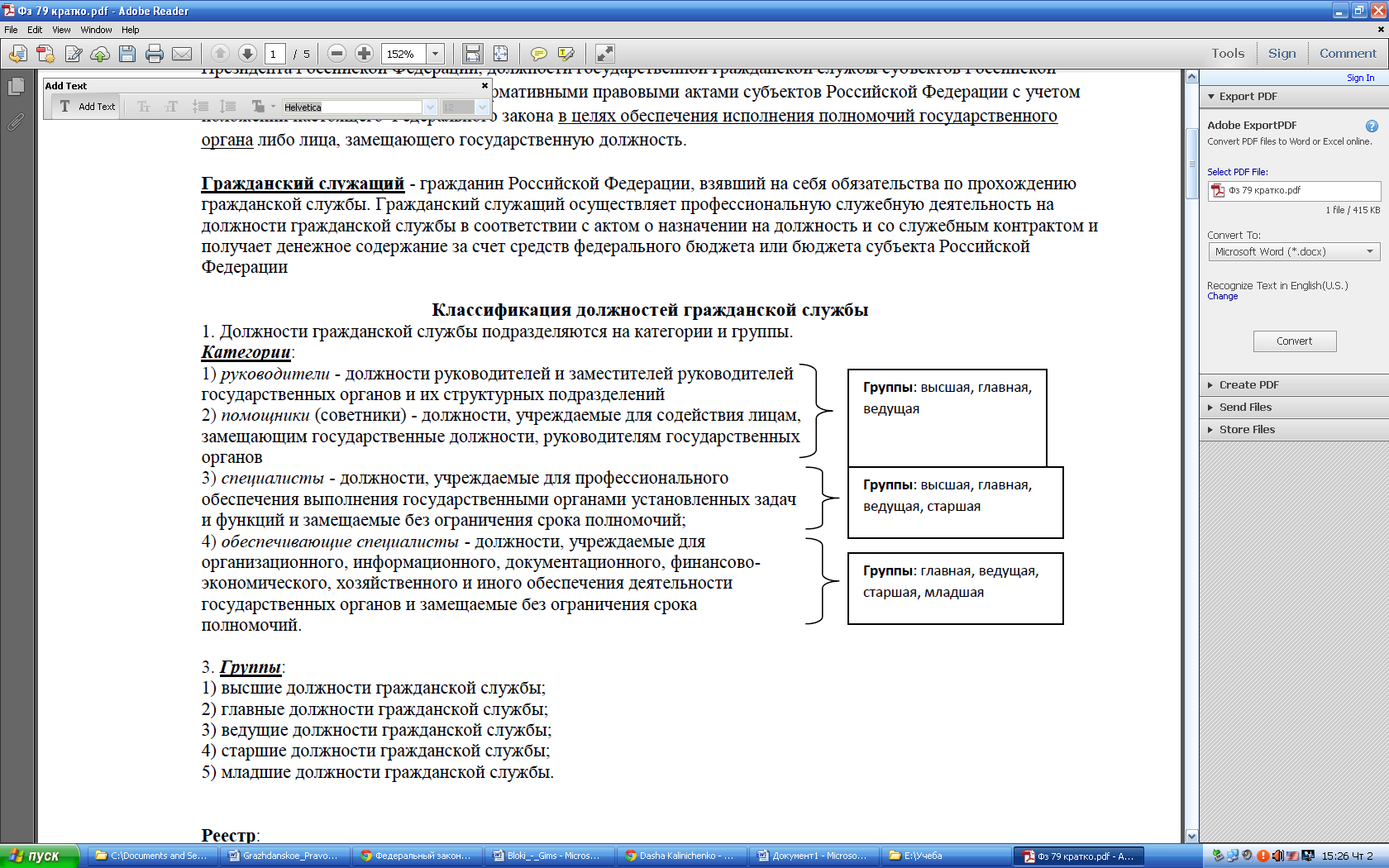Click the US flag language tray icon
Image resolution: width=1389 pixels, height=868 pixels.
[x=1292, y=856]
